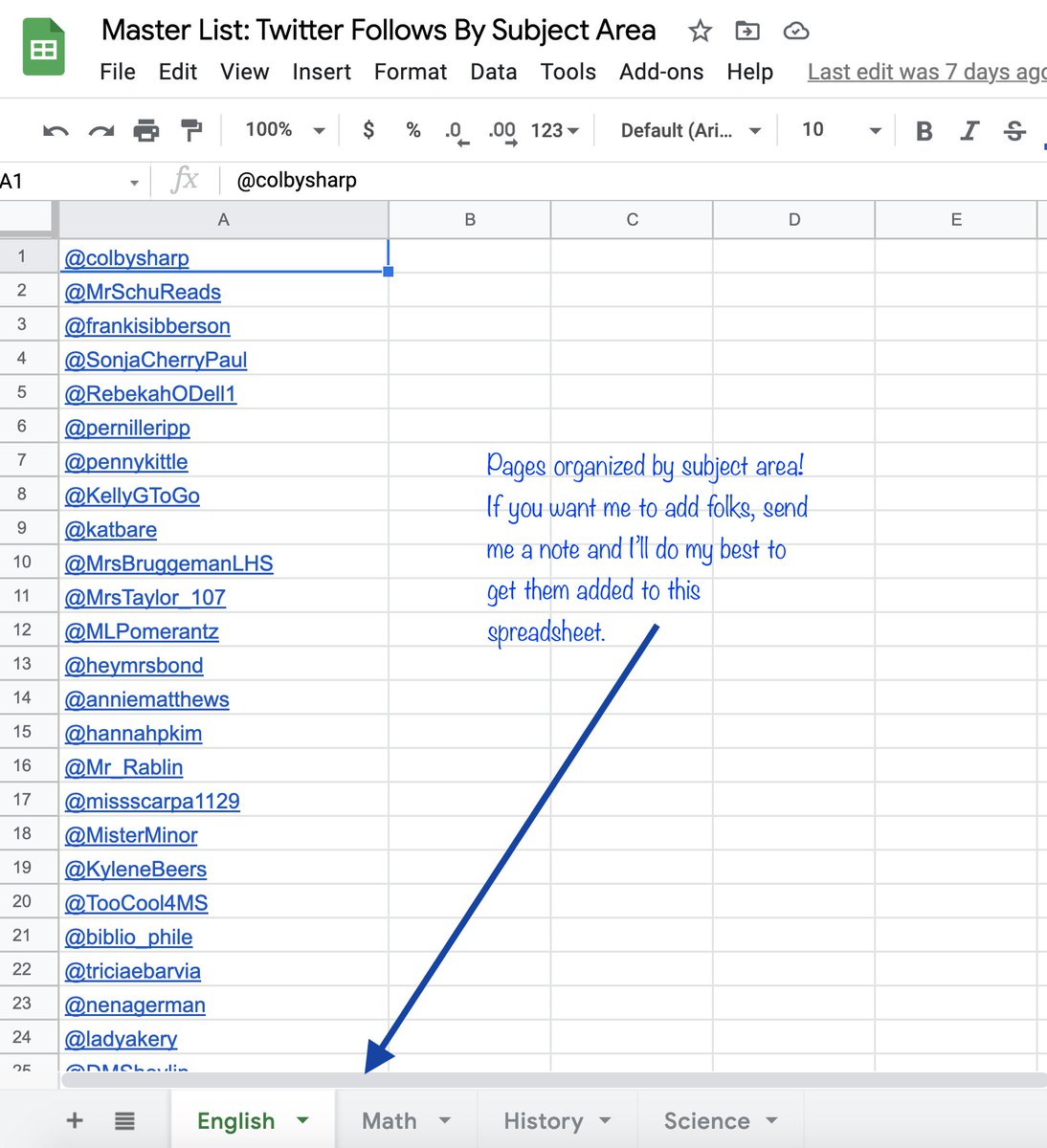Image resolution: width=1047 pixels, height=1148 pixels.
Task: Open the Tools menu
Action: tap(568, 72)
